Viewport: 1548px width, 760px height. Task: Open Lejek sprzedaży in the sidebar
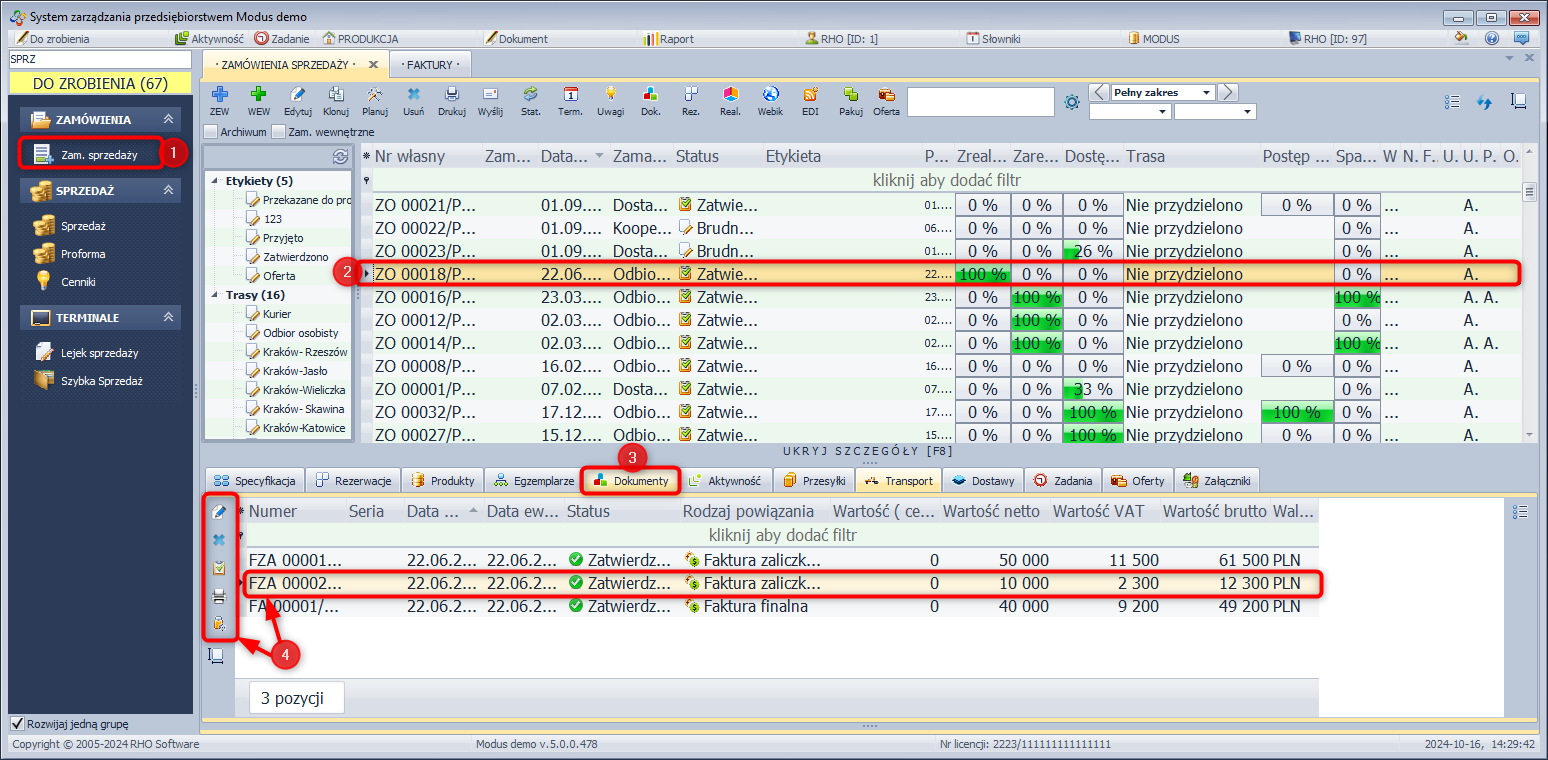[x=98, y=353]
